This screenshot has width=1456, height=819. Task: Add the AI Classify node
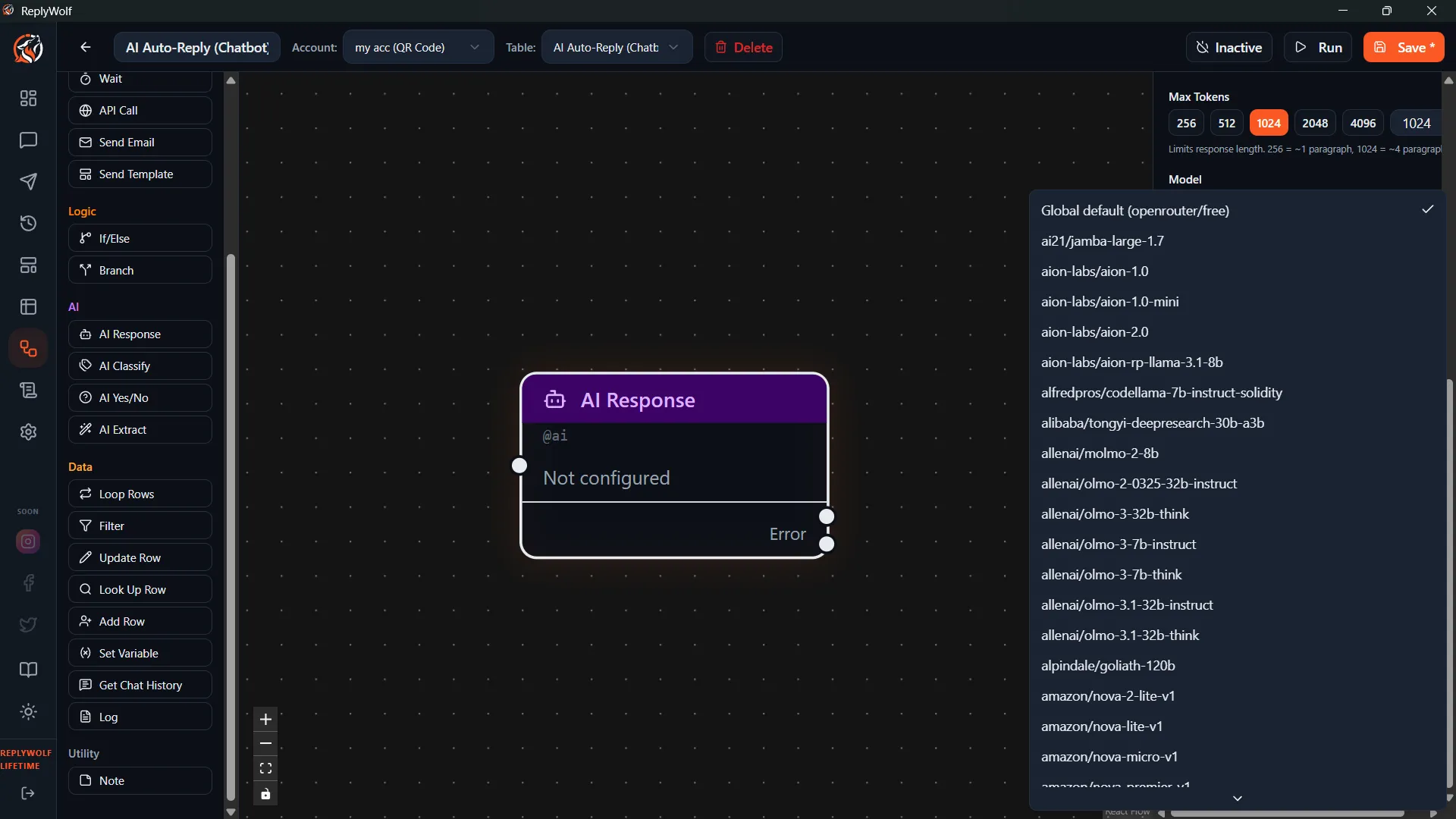[x=140, y=366]
